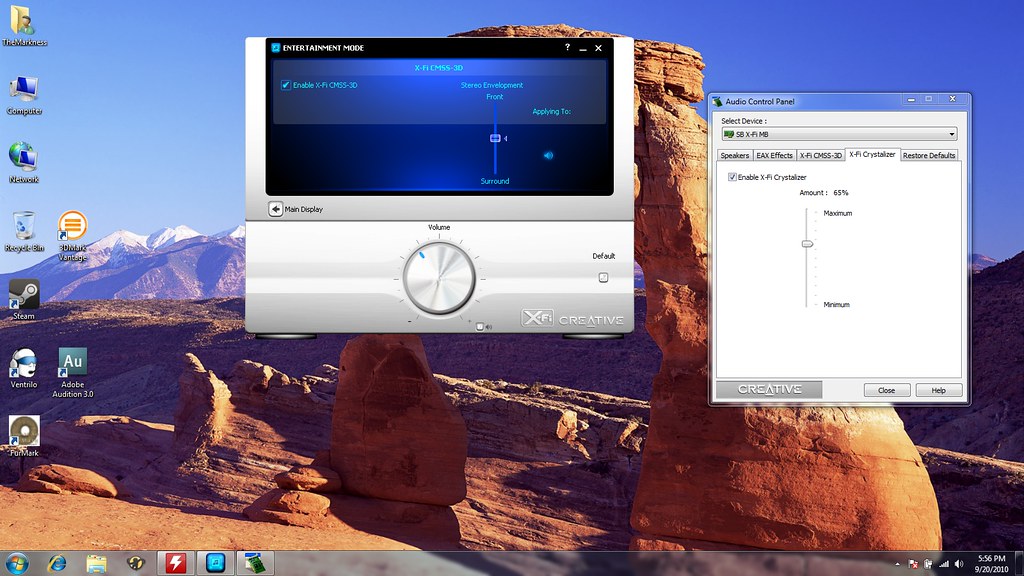Open the Restore Defaults tab
The image size is (1024, 576).
pyautogui.click(x=929, y=155)
